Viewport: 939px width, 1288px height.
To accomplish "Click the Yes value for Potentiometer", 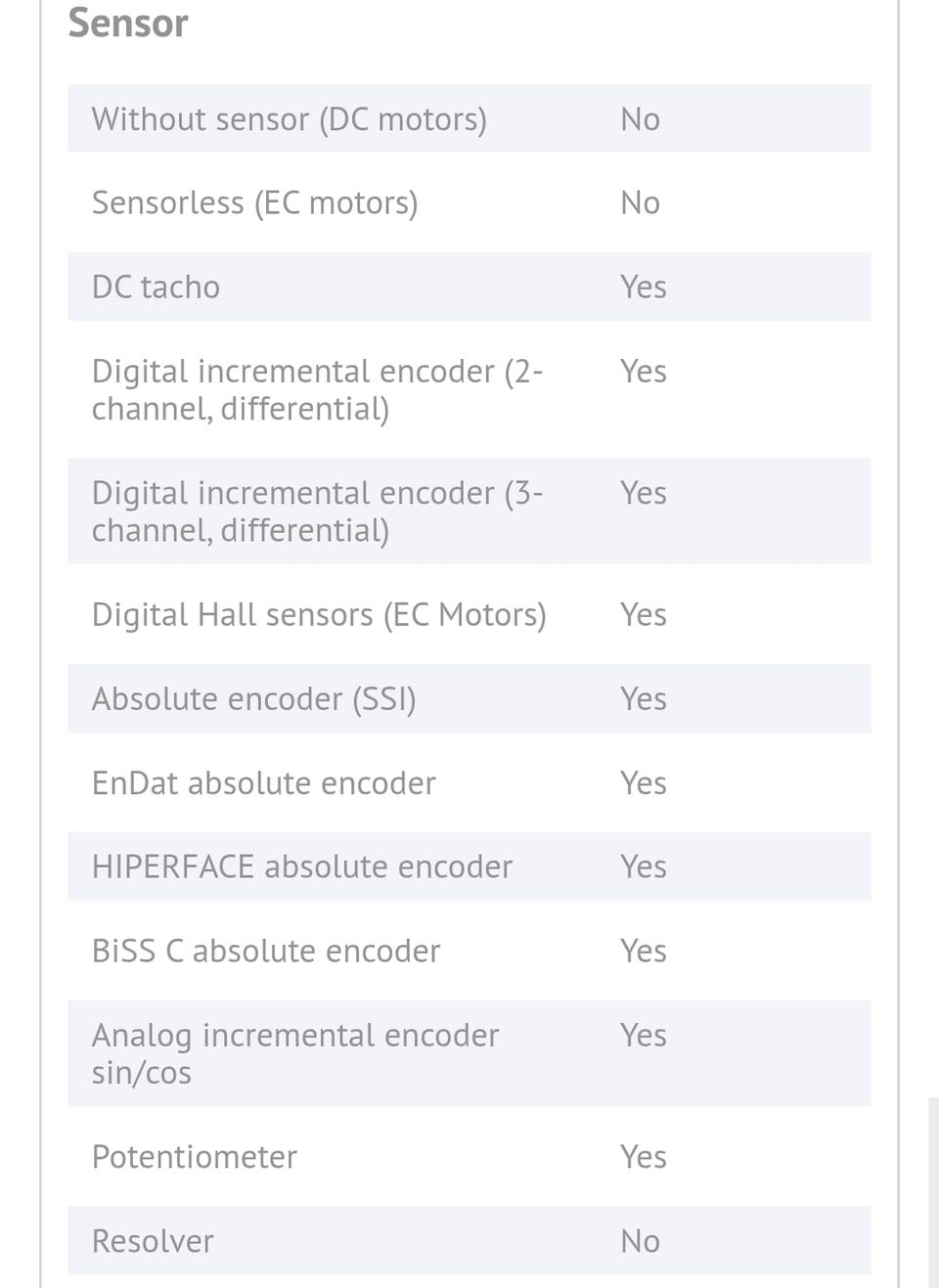I will pos(643,1157).
